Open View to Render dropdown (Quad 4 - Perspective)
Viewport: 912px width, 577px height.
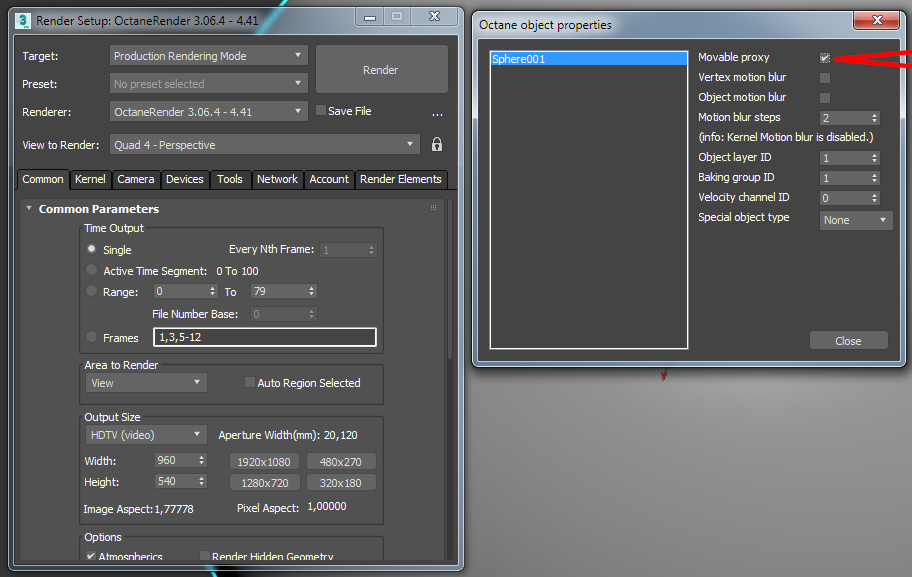click(x=265, y=144)
